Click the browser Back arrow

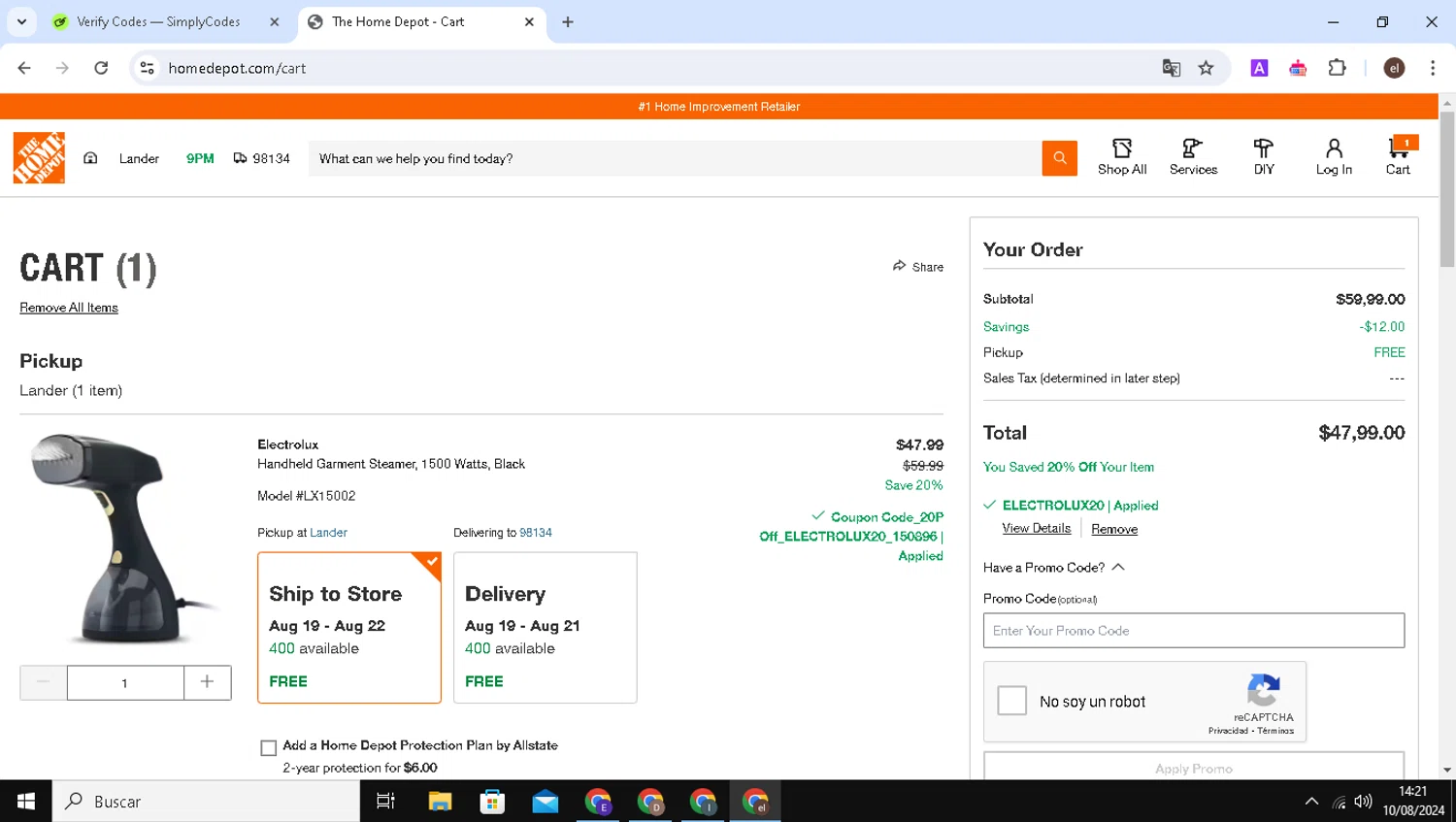click(24, 68)
